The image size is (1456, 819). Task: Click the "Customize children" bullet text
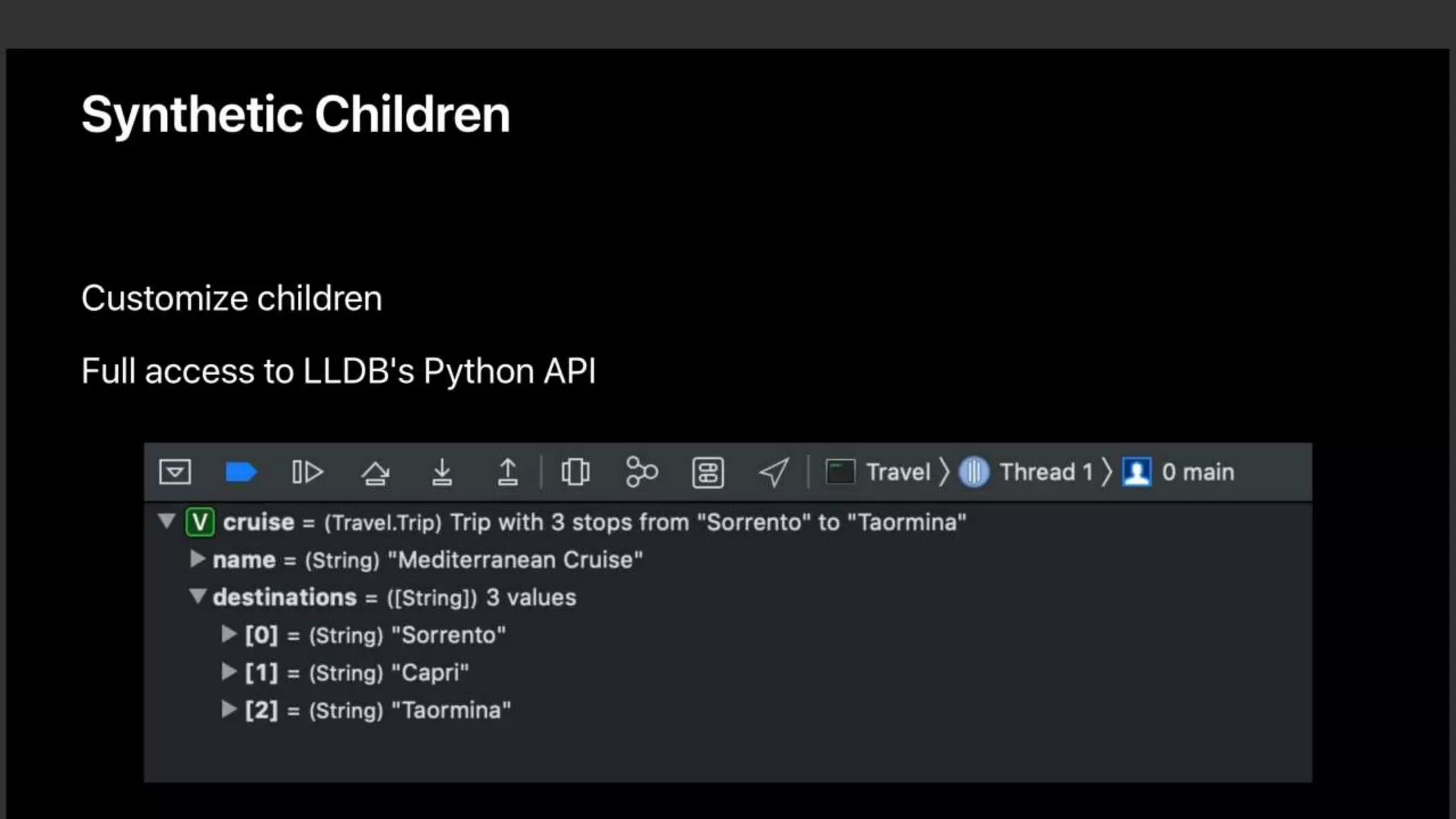(232, 298)
